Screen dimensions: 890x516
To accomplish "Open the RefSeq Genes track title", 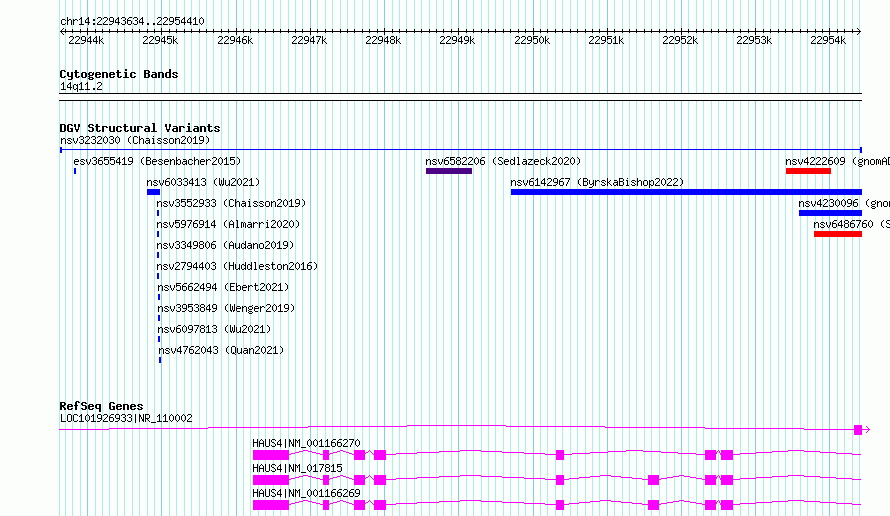I will pos(102,406).
